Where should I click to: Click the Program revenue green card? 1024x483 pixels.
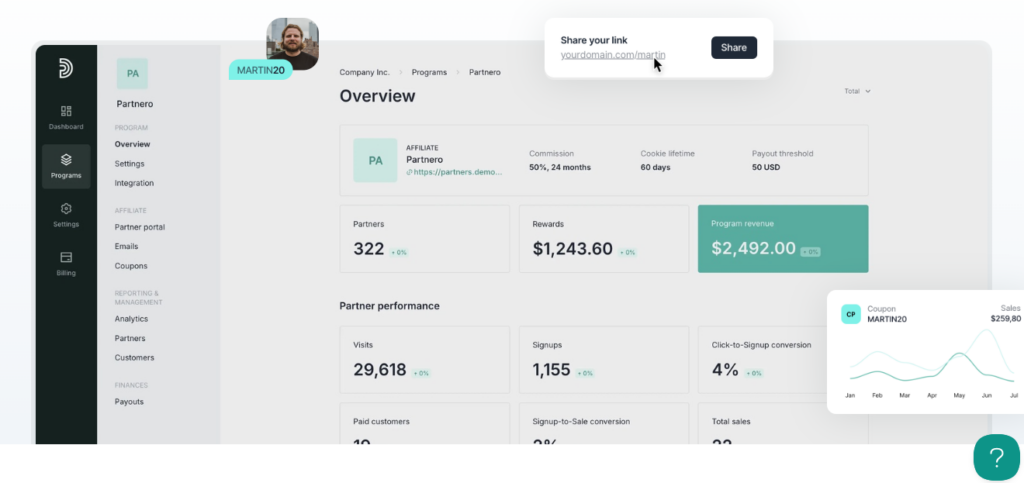[782, 239]
